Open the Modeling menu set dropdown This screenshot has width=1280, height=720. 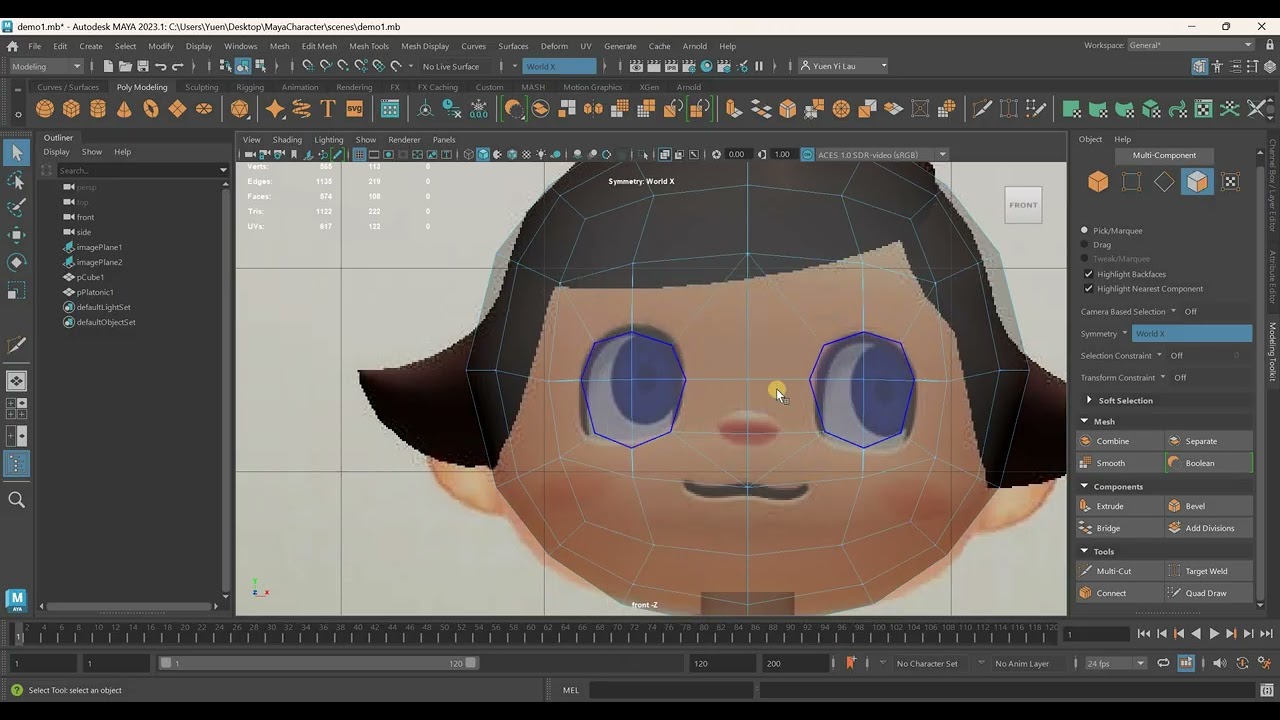coord(46,66)
